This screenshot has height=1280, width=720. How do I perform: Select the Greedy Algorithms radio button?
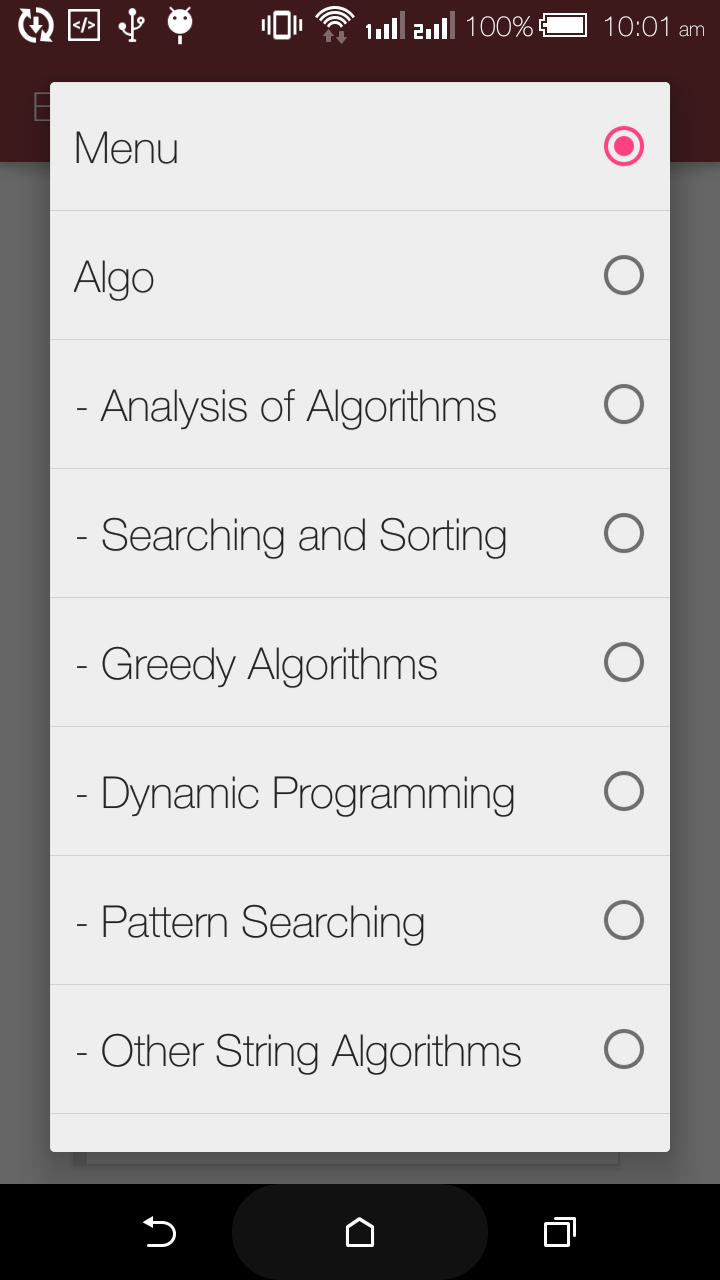pos(623,662)
